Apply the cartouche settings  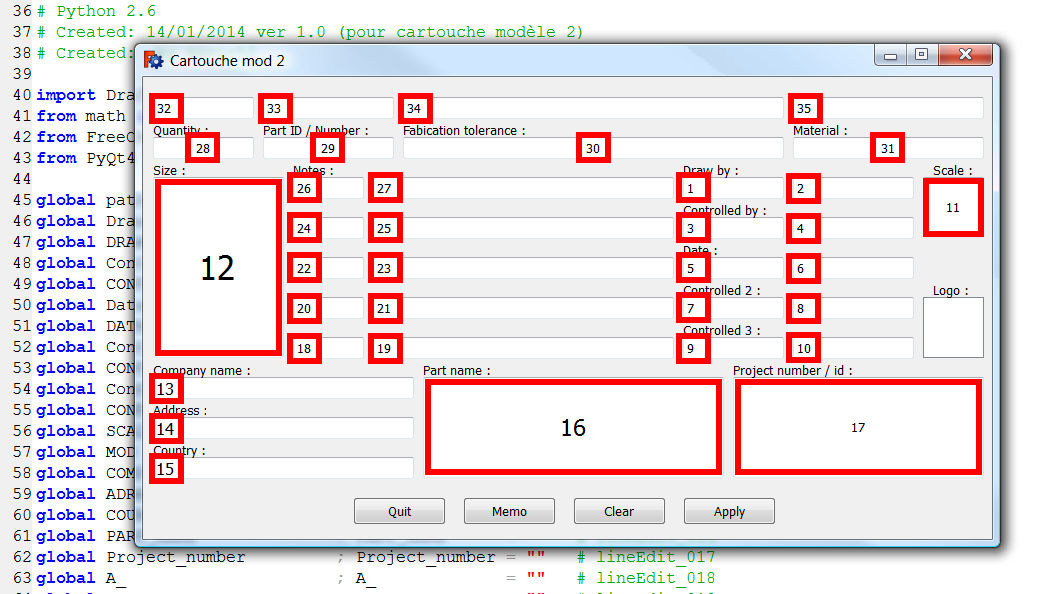pos(729,512)
